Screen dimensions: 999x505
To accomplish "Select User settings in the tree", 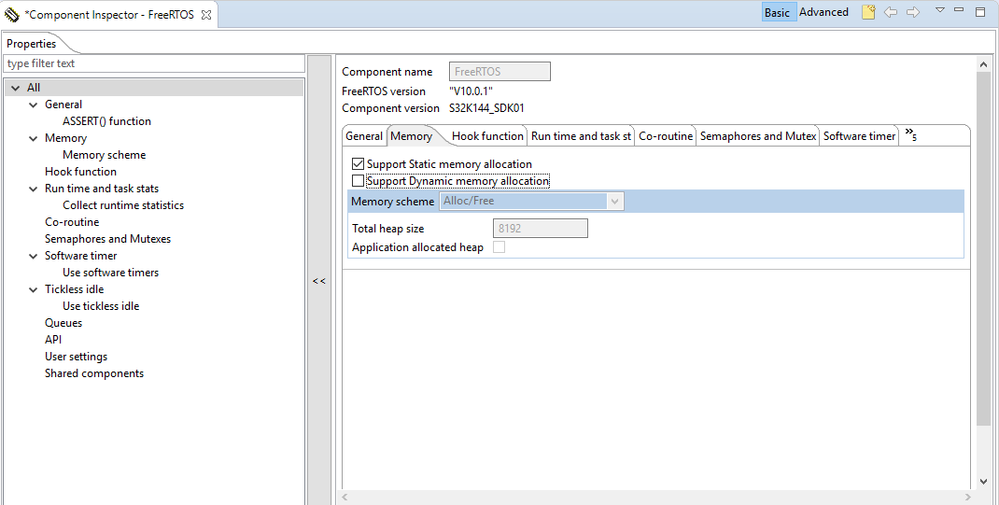I will click(x=76, y=357).
